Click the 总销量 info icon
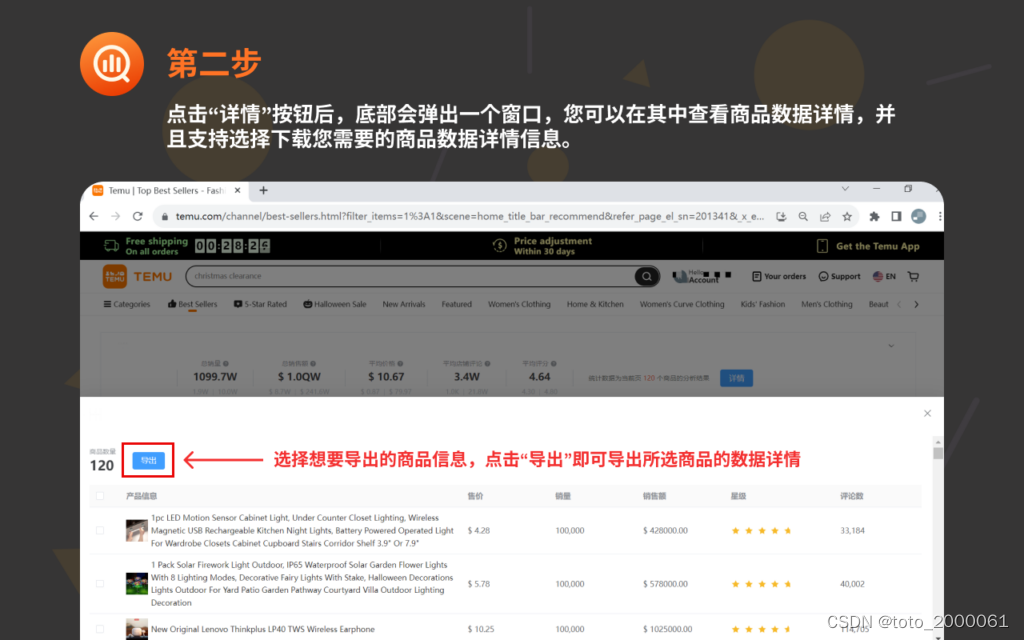 (226, 363)
